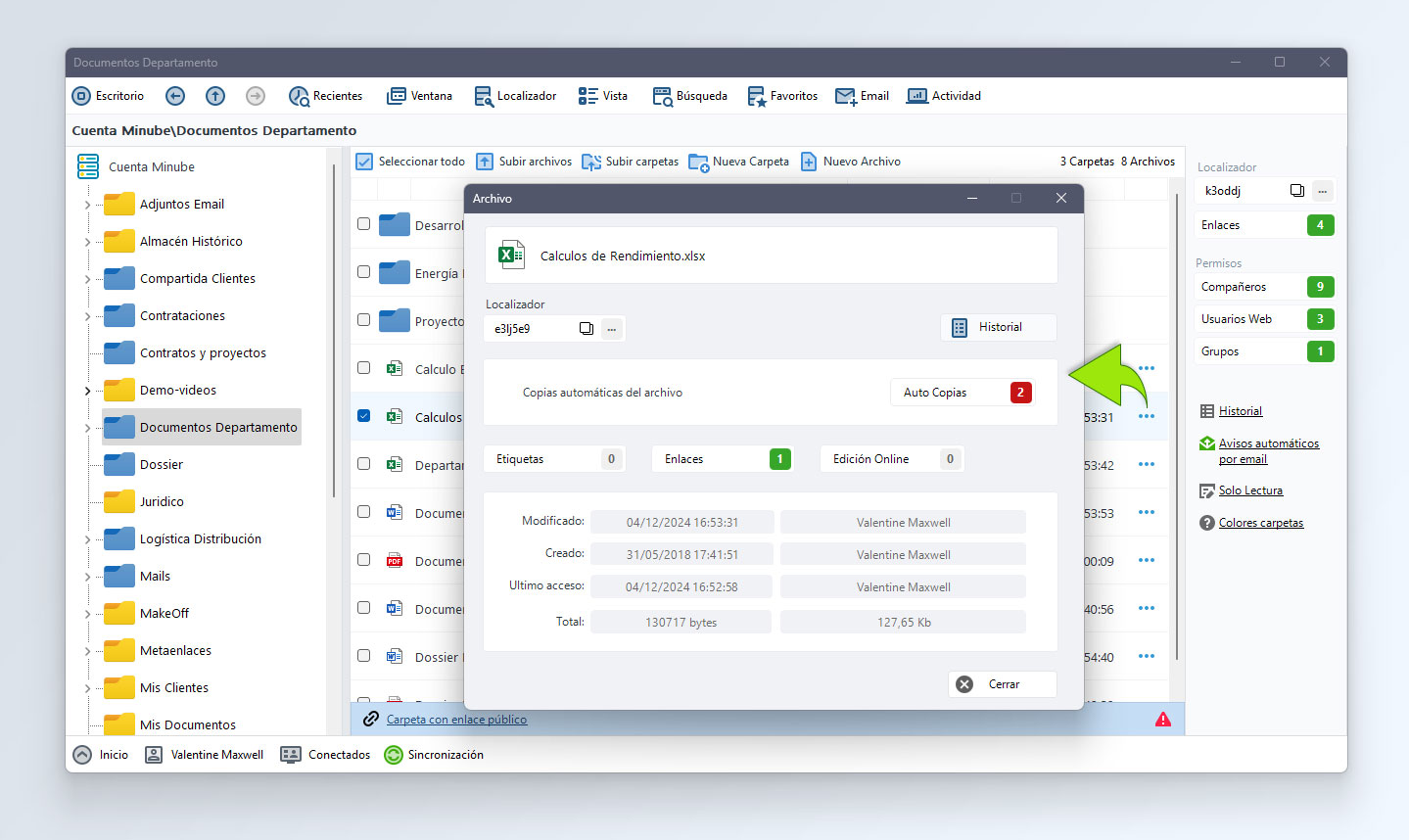
Task: Click the Subir archivos upload icon
Action: pos(485,162)
